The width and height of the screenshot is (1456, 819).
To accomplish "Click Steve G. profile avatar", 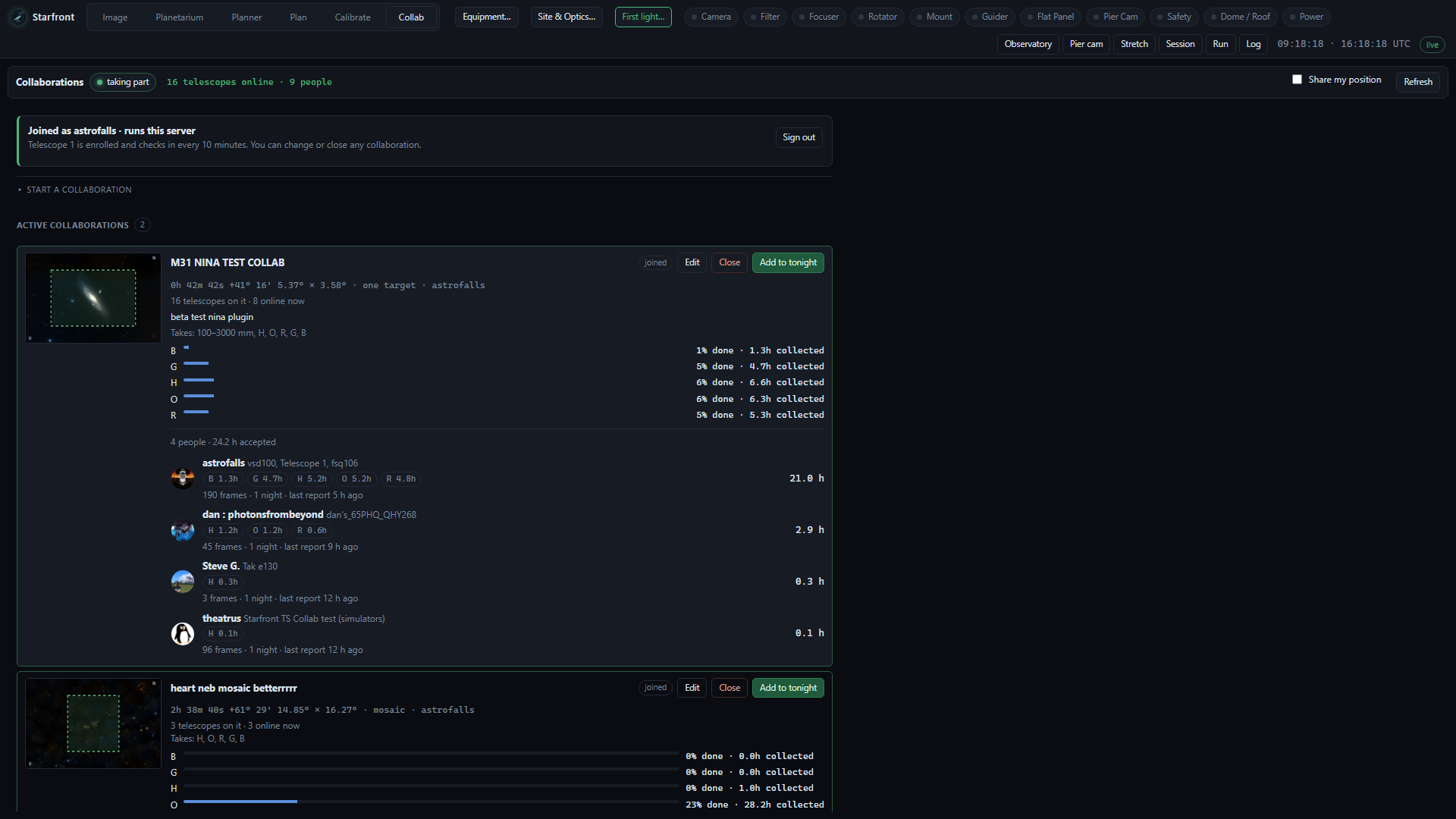I will (183, 581).
